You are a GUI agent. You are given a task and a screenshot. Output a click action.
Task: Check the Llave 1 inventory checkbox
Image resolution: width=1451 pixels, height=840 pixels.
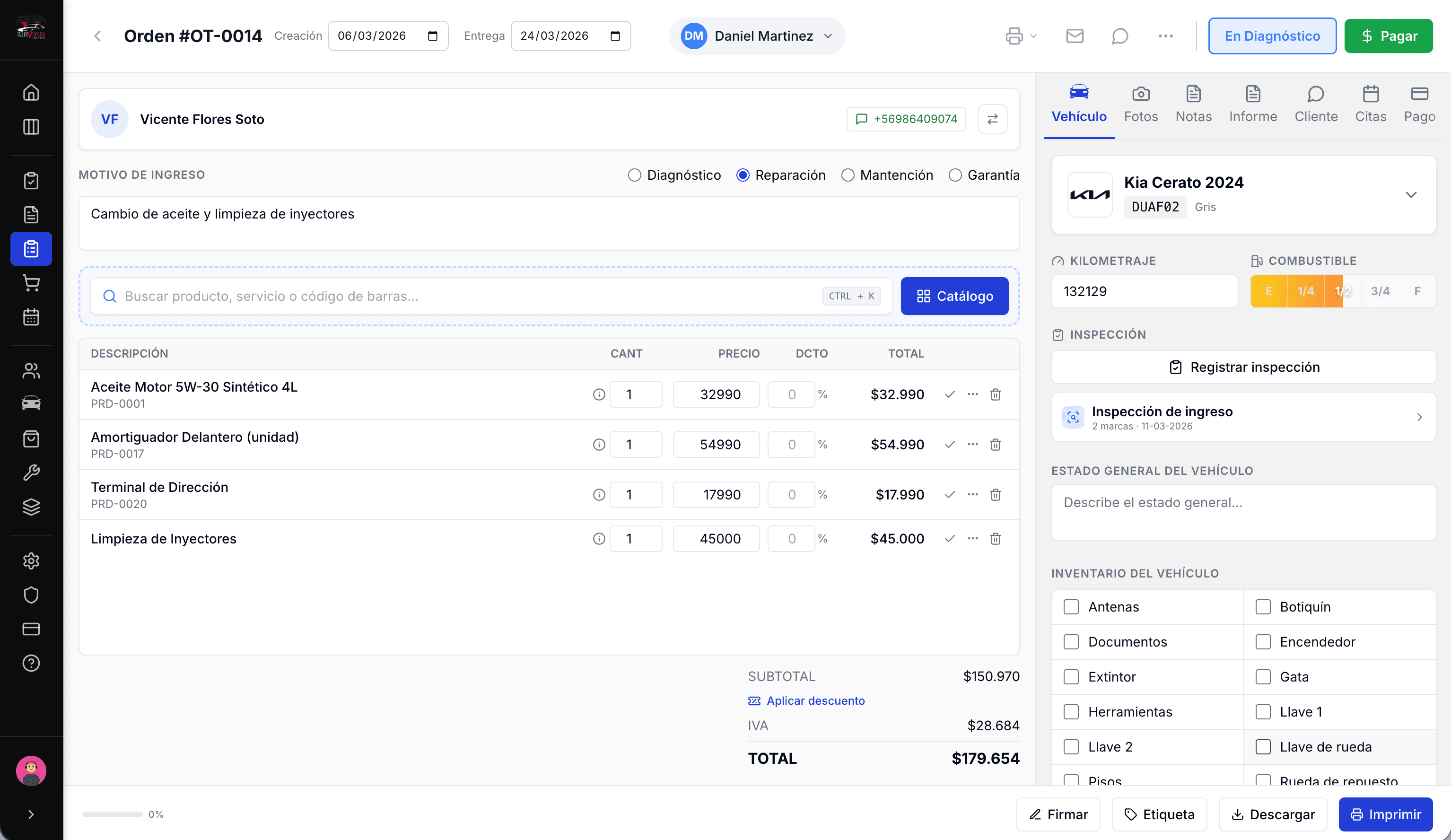(x=1263, y=712)
